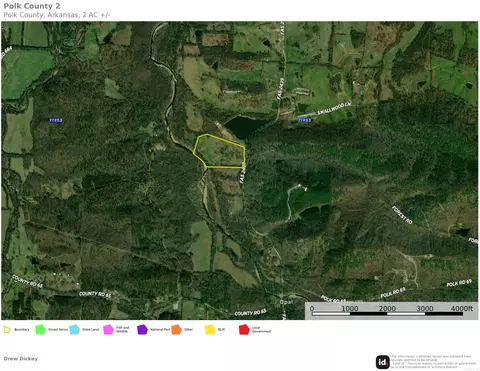480x371 pixels.
Task: Click the "Fish and Wildlife" legend label
Action: point(122,330)
